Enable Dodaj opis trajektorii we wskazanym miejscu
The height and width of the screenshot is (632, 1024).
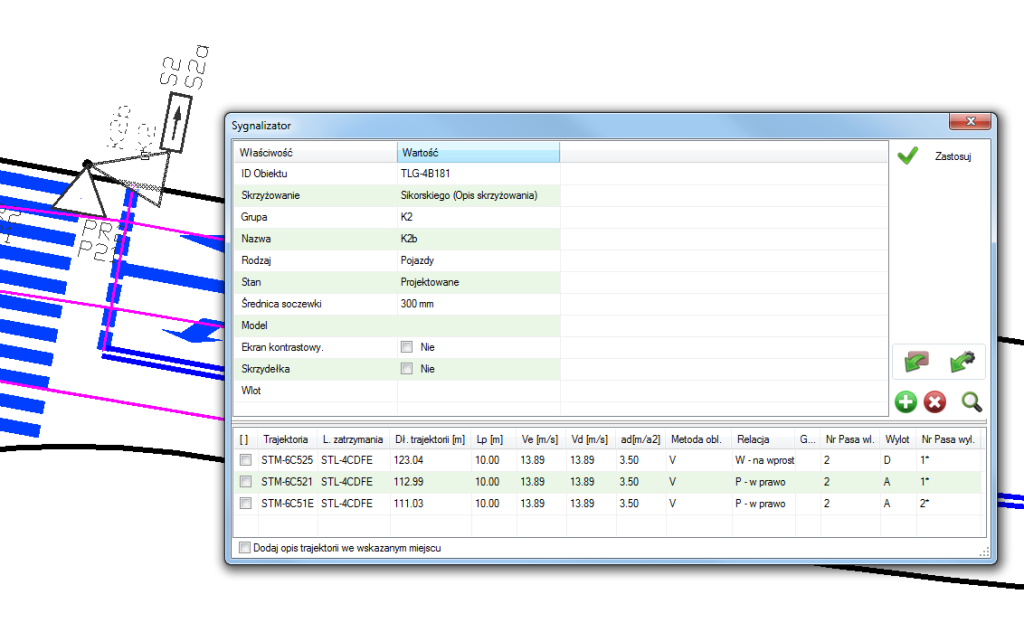pyautogui.click(x=245, y=548)
